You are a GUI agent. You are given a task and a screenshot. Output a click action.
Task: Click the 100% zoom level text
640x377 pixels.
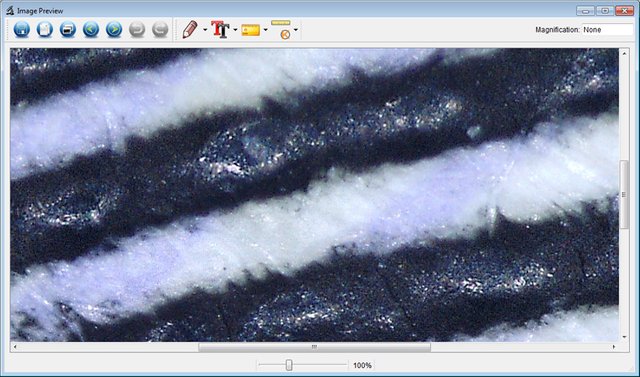click(362, 365)
